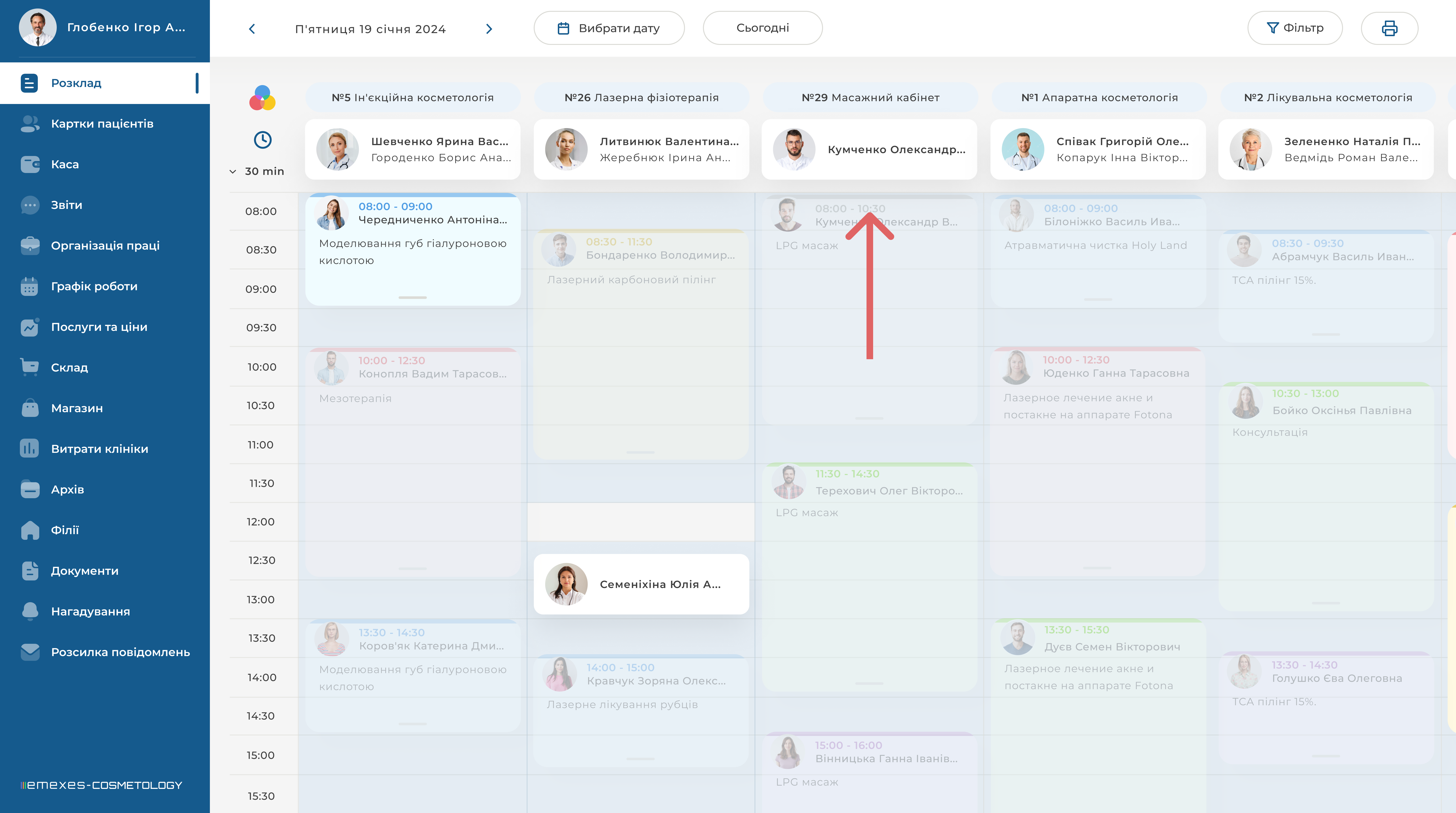
Task: Go to next day with right chevron
Action: pos(489,29)
